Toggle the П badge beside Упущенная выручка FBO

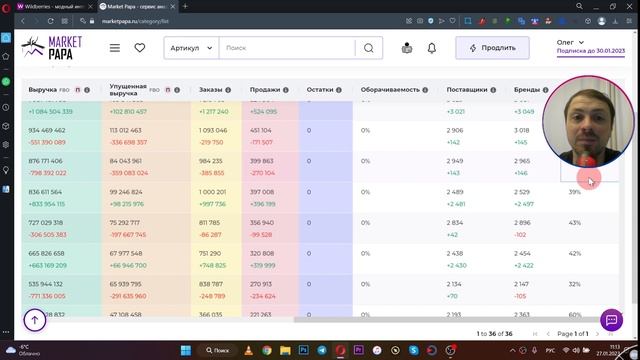167,90
